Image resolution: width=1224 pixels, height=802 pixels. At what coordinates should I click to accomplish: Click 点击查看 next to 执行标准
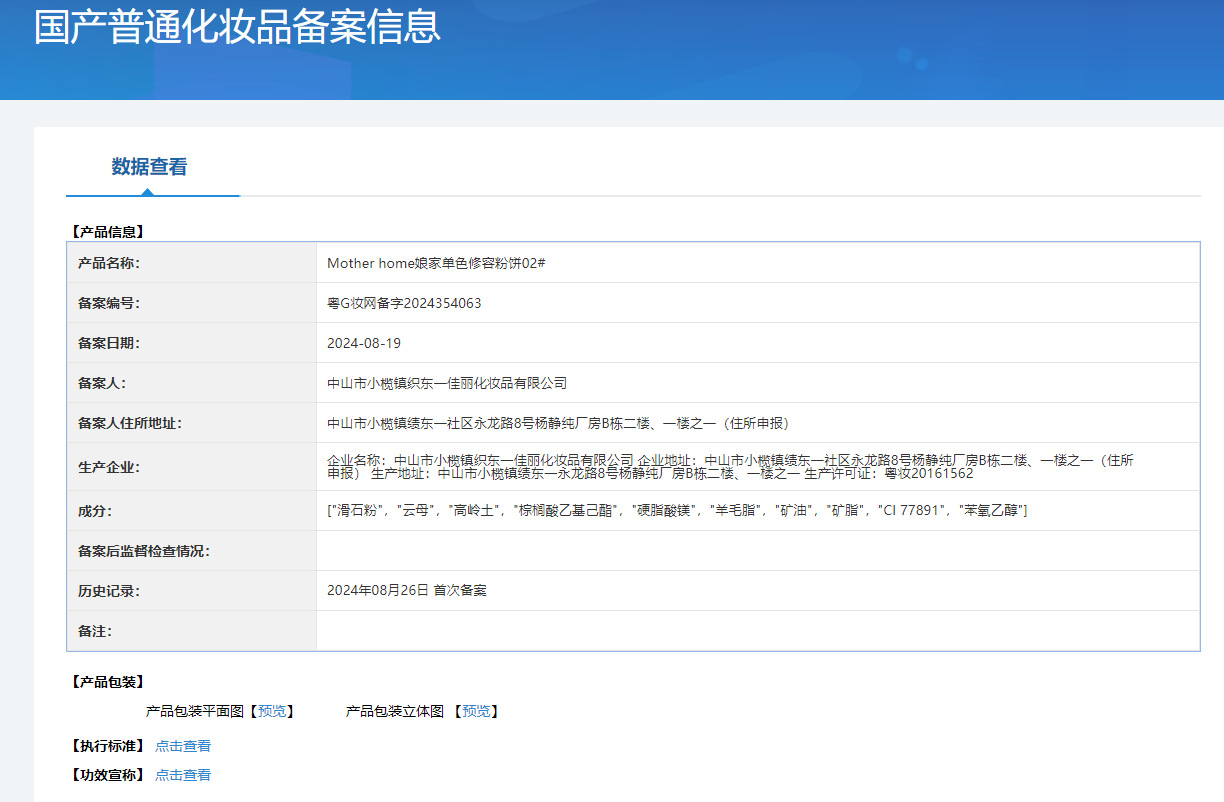[x=183, y=746]
